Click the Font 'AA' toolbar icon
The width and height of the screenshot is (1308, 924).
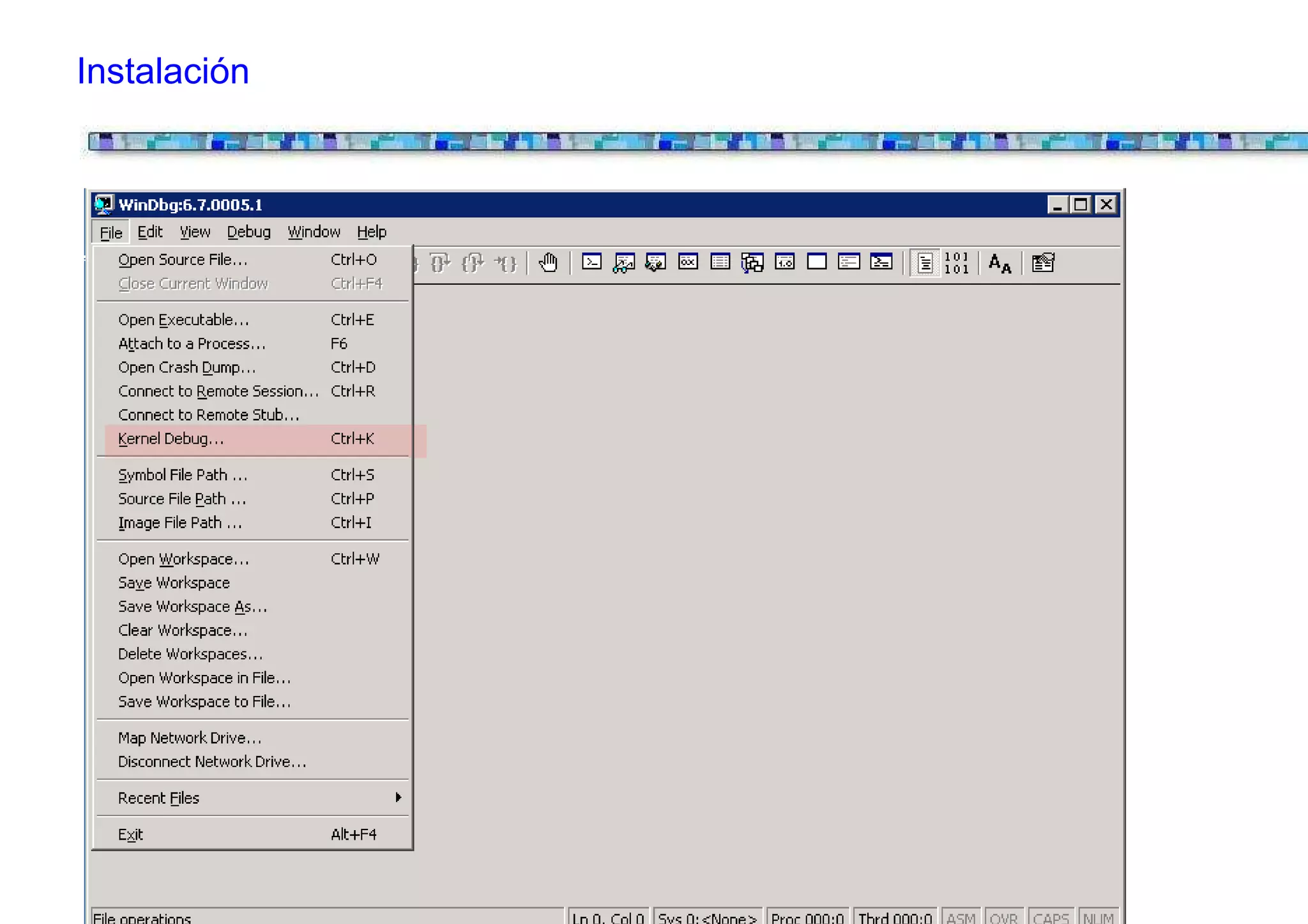1000,263
